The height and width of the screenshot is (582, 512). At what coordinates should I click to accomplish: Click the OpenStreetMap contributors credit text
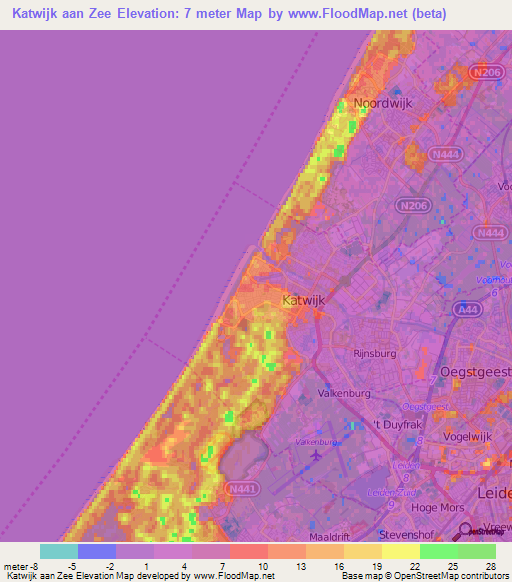425,576
